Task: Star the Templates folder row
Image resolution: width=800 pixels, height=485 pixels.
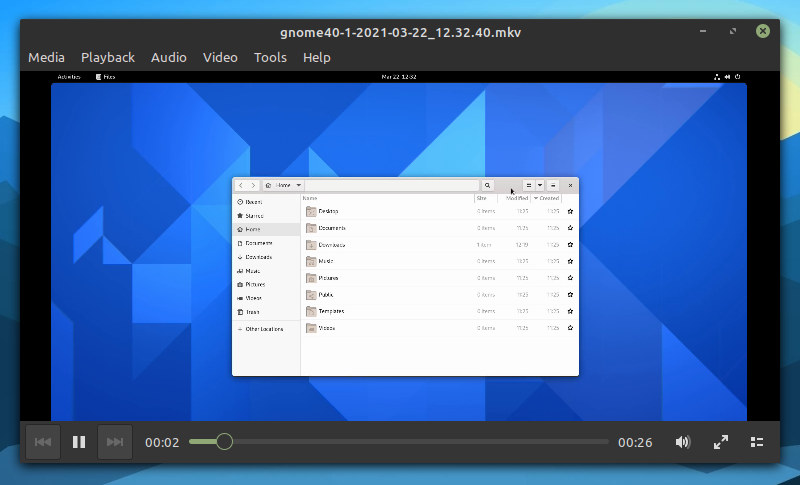Action: point(570,311)
